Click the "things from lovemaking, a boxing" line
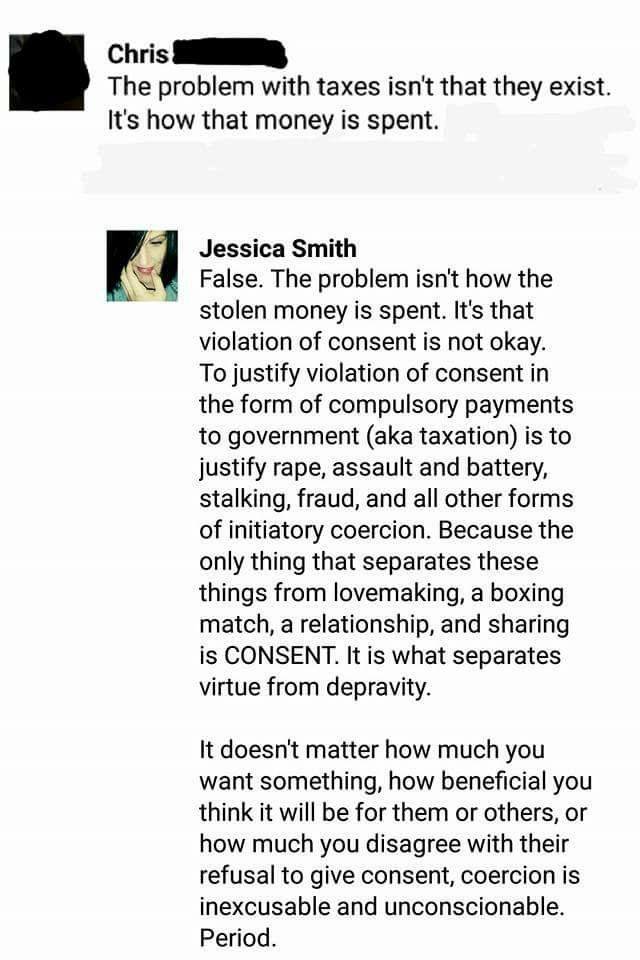Image resolution: width=640 pixels, height=960 pixels. (382, 593)
